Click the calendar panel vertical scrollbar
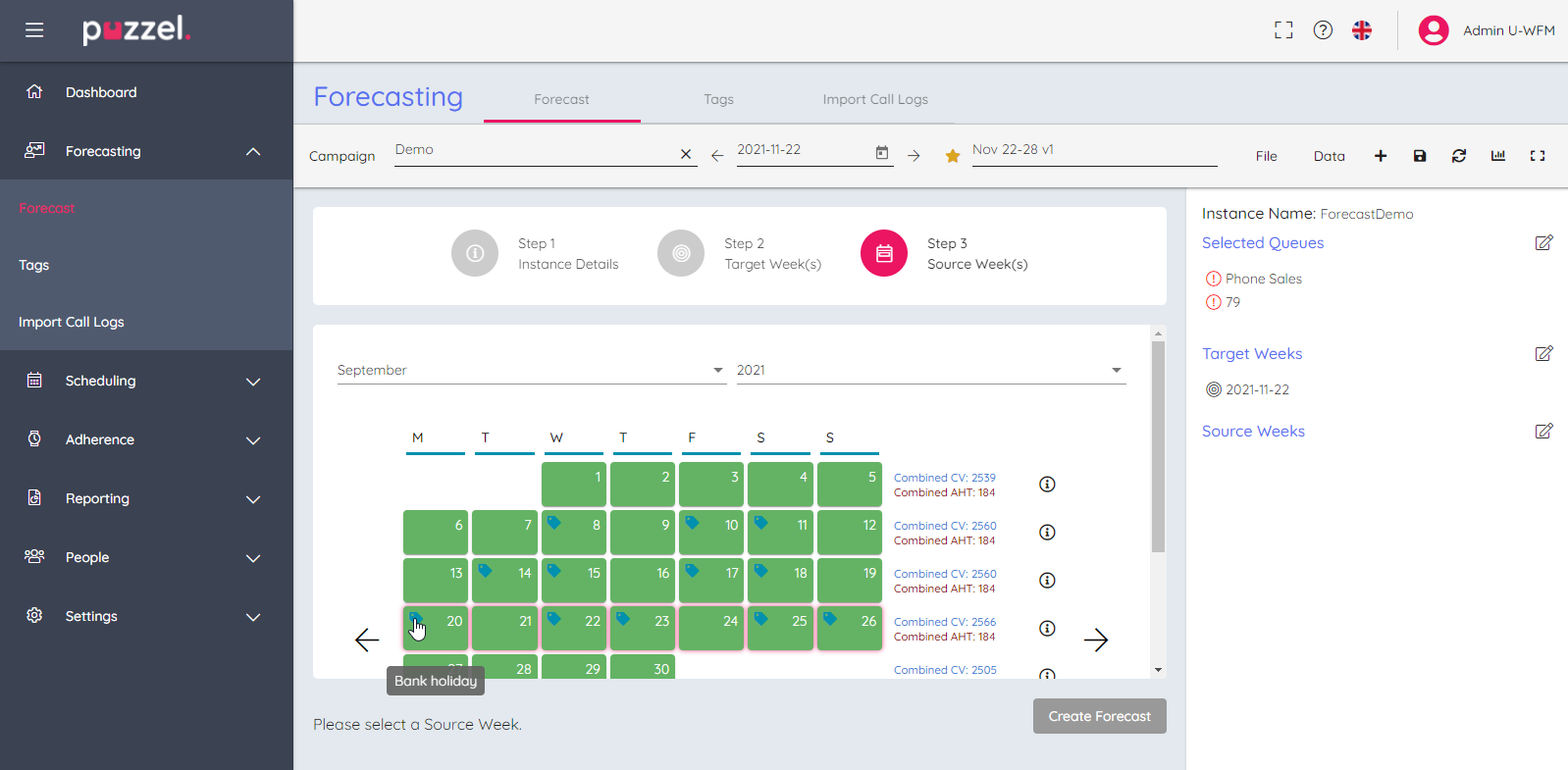 pos(1158,447)
